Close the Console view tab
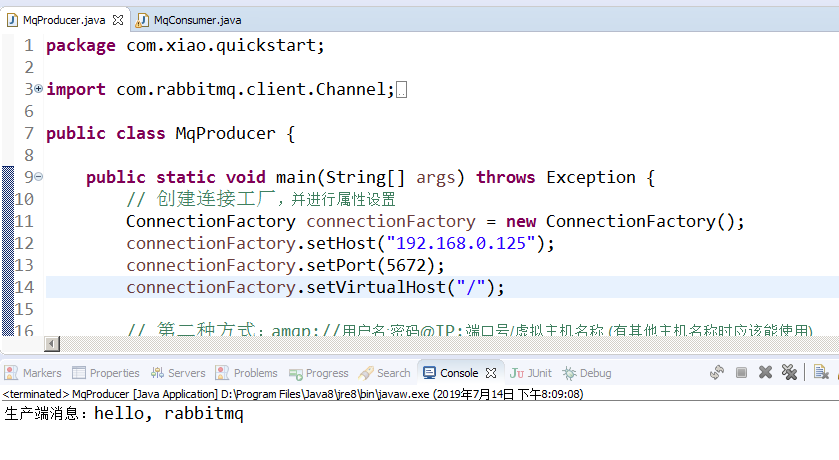 (x=491, y=373)
